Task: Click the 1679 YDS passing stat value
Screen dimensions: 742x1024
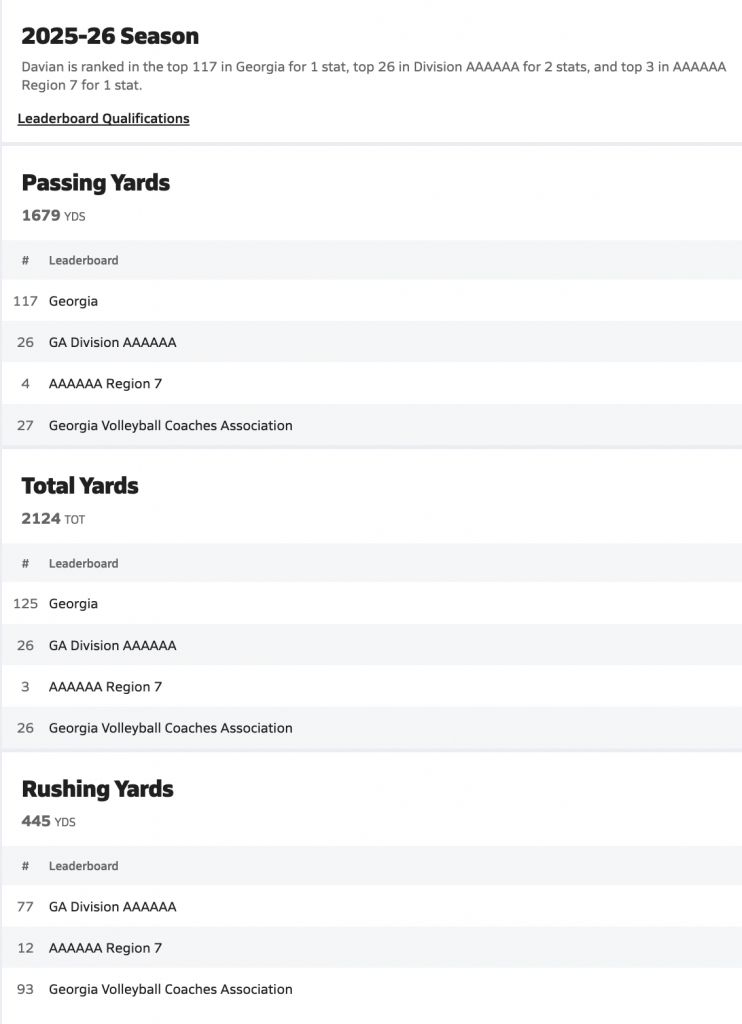Action: [53, 215]
